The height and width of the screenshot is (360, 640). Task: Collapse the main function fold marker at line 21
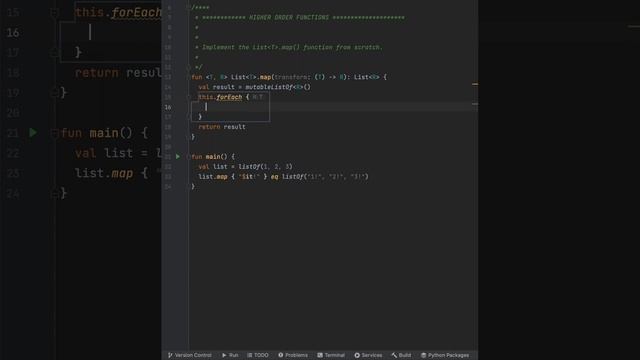point(189,156)
